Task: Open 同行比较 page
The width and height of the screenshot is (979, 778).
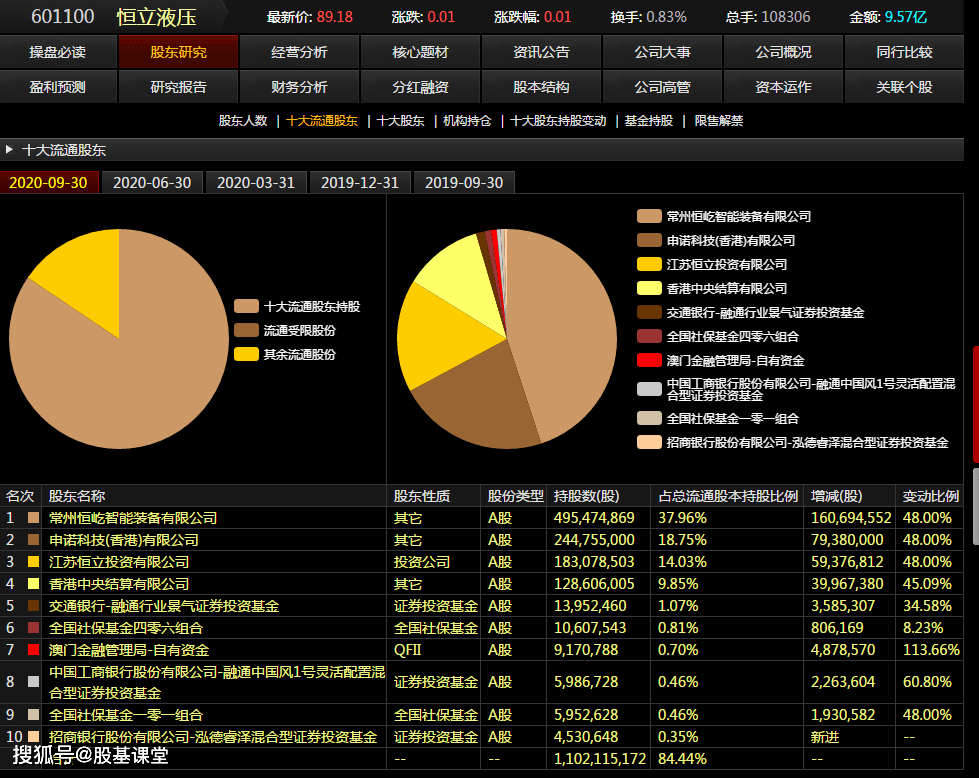Action: pos(904,52)
